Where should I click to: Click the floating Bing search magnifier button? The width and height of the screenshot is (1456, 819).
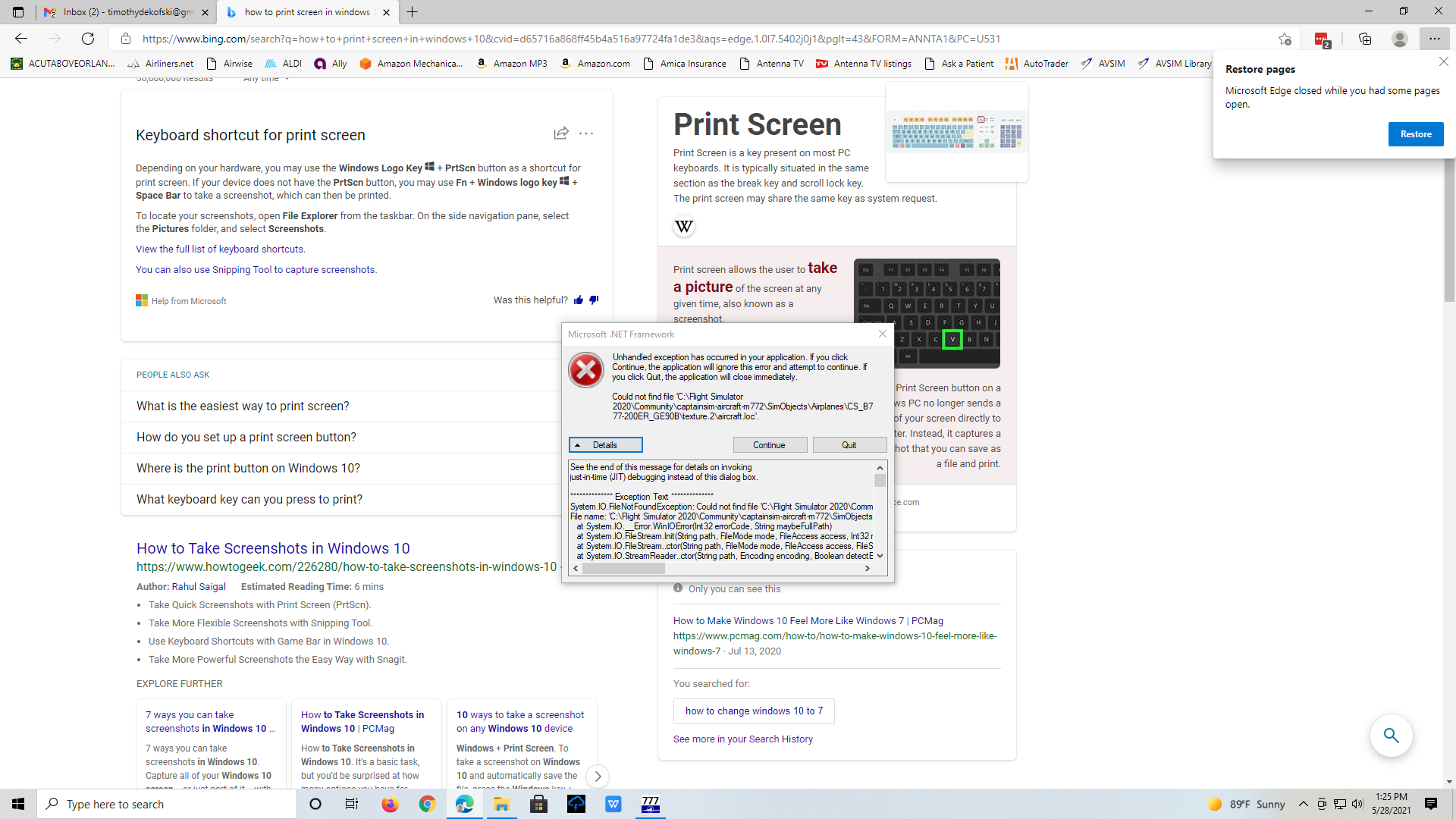[x=1391, y=735]
